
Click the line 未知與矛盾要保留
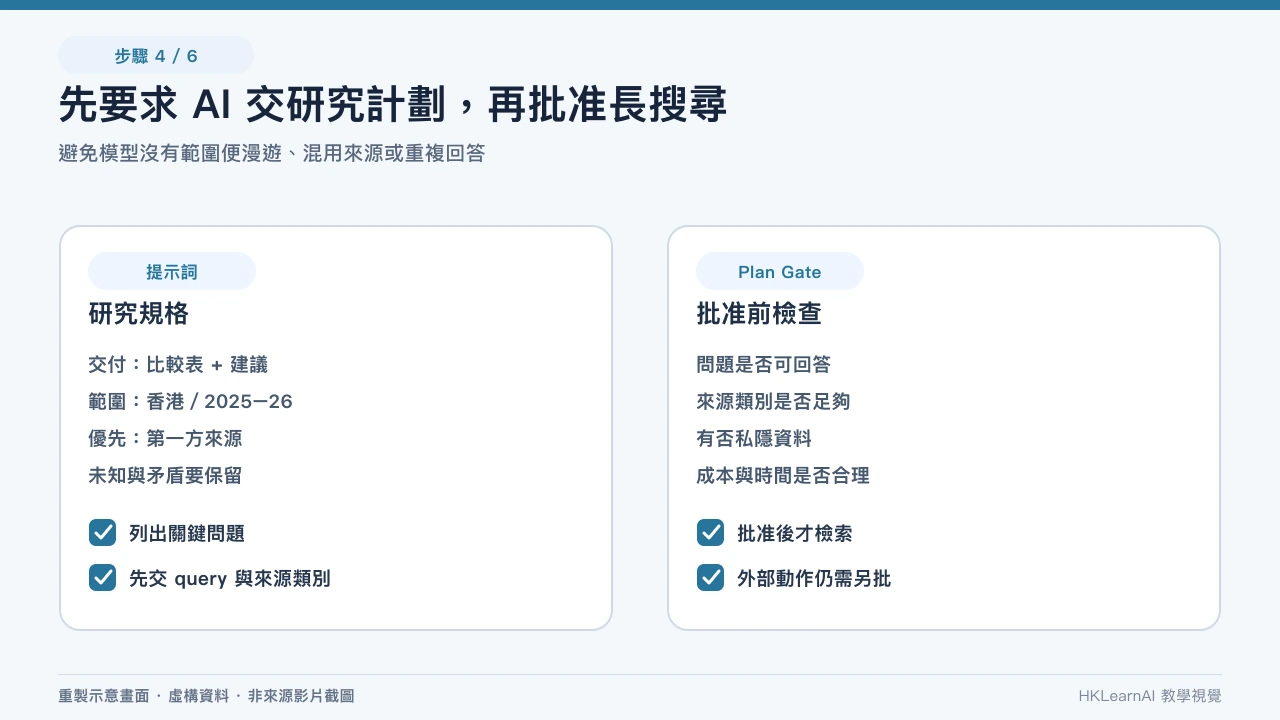click(165, 476)
